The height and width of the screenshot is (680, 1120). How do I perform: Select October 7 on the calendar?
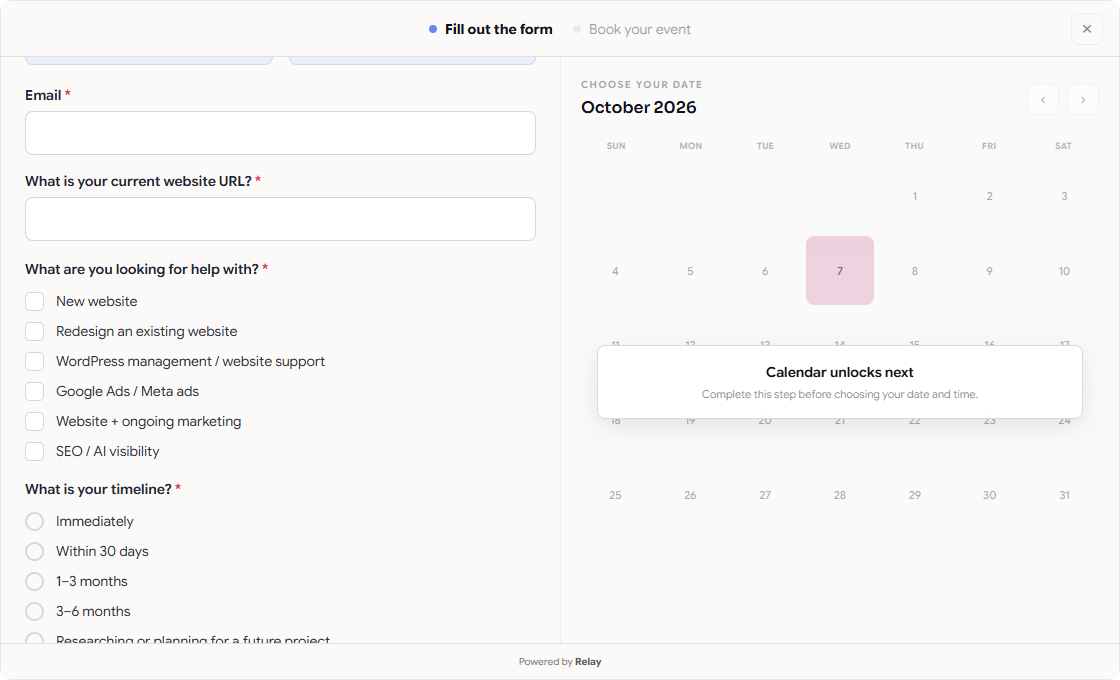point(840,271)
